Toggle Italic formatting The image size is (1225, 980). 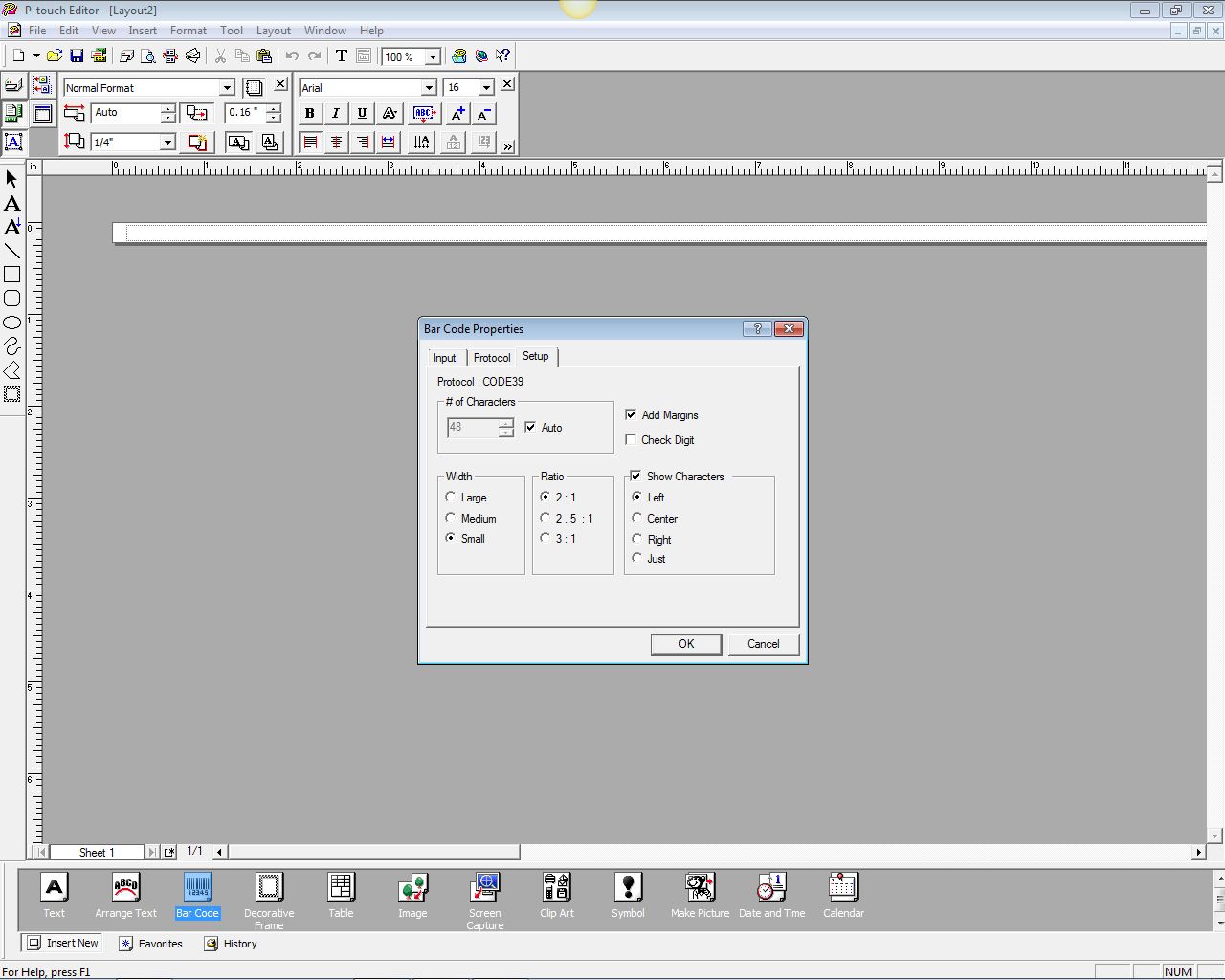pos(335,113)
